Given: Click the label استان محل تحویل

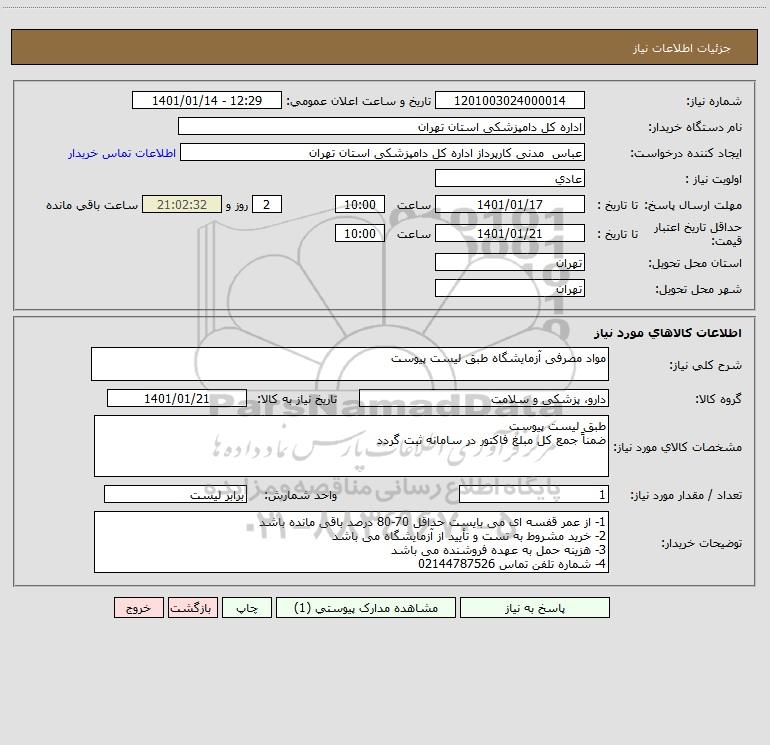Looking at the screenshot, I should pyautogui.click(x=695, y=264).
